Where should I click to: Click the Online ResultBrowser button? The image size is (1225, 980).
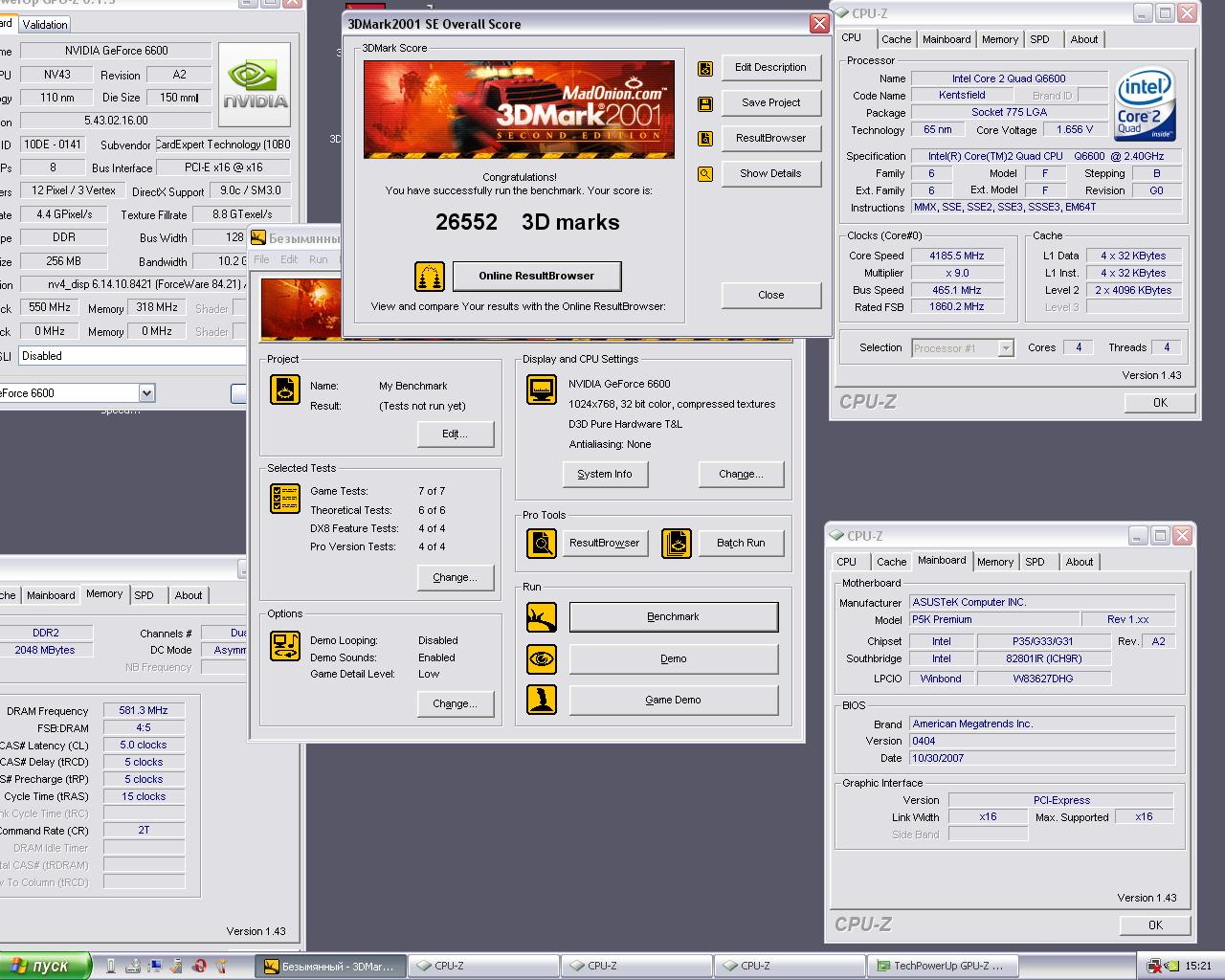pos(537,277)
